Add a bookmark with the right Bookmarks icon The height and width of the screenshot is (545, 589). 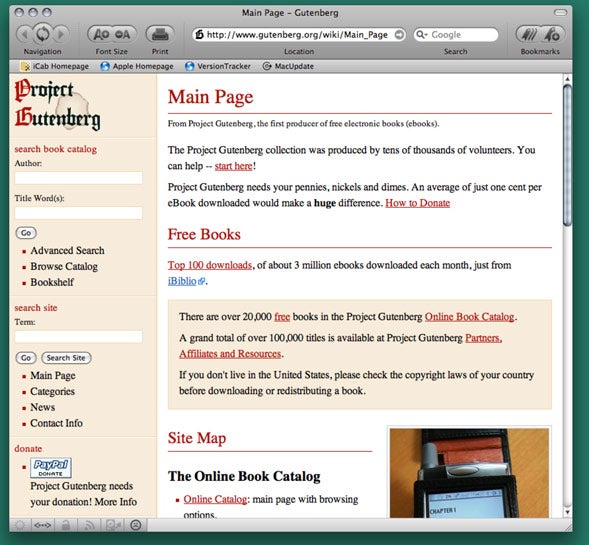(552, 35)
